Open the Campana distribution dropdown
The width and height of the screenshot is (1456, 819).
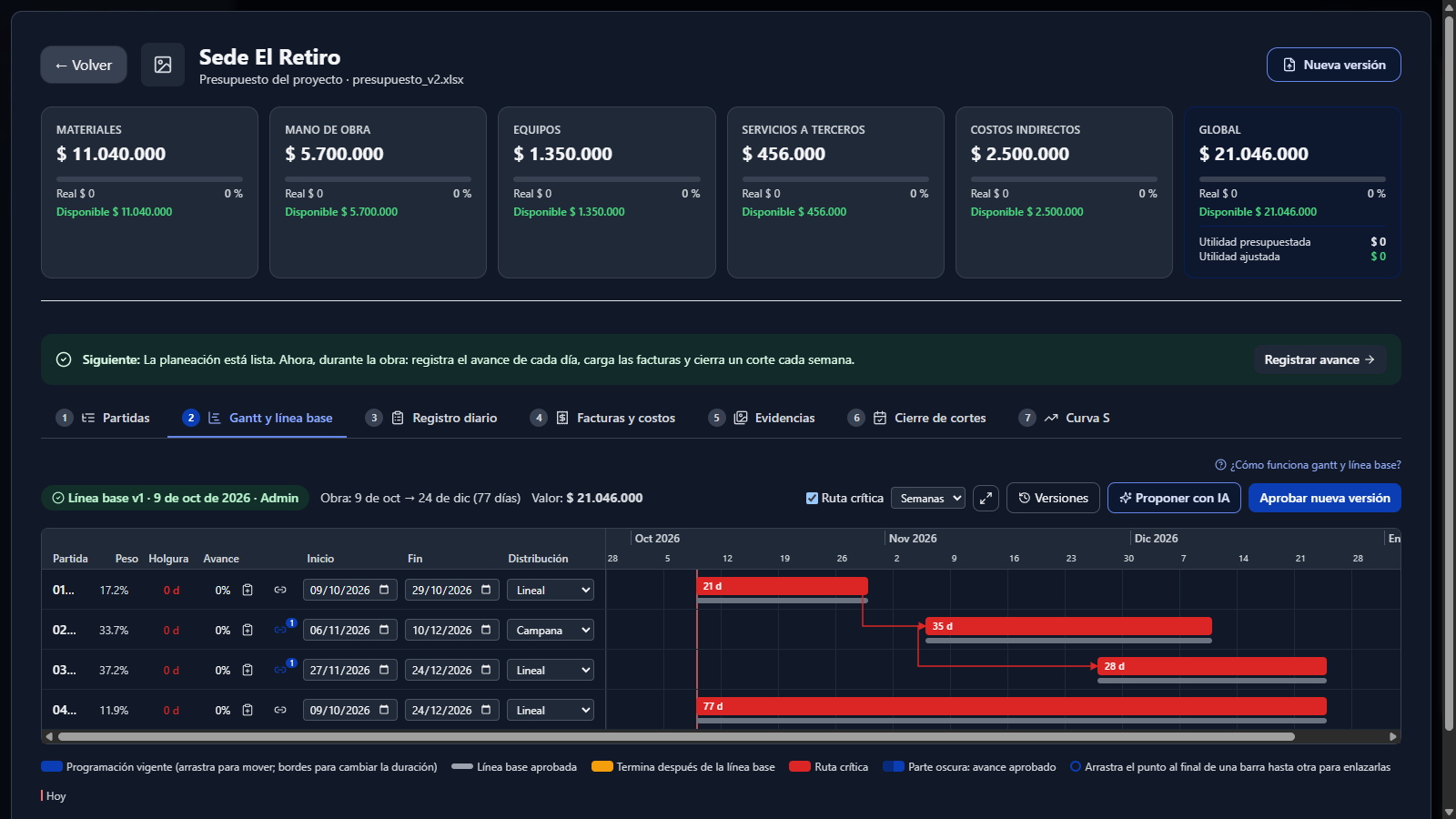pyautogui.click(x=551, y=630)
